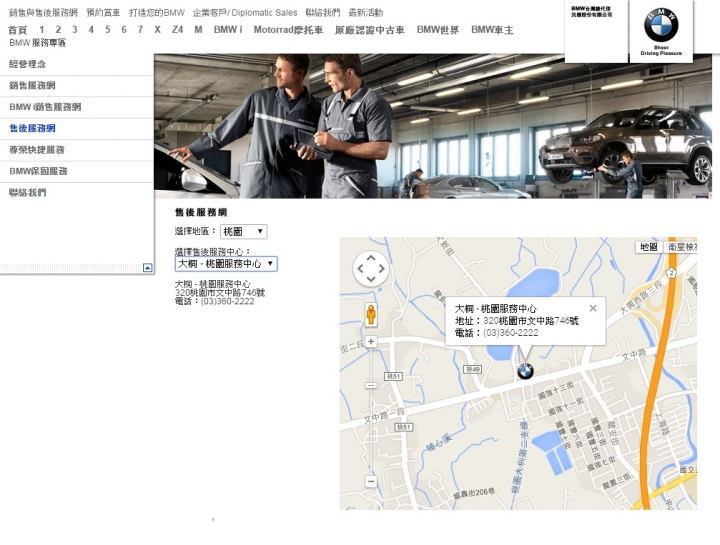Click the BMW marker pin on the map
This screenshot has width=720, height=545.
point(525,371)
